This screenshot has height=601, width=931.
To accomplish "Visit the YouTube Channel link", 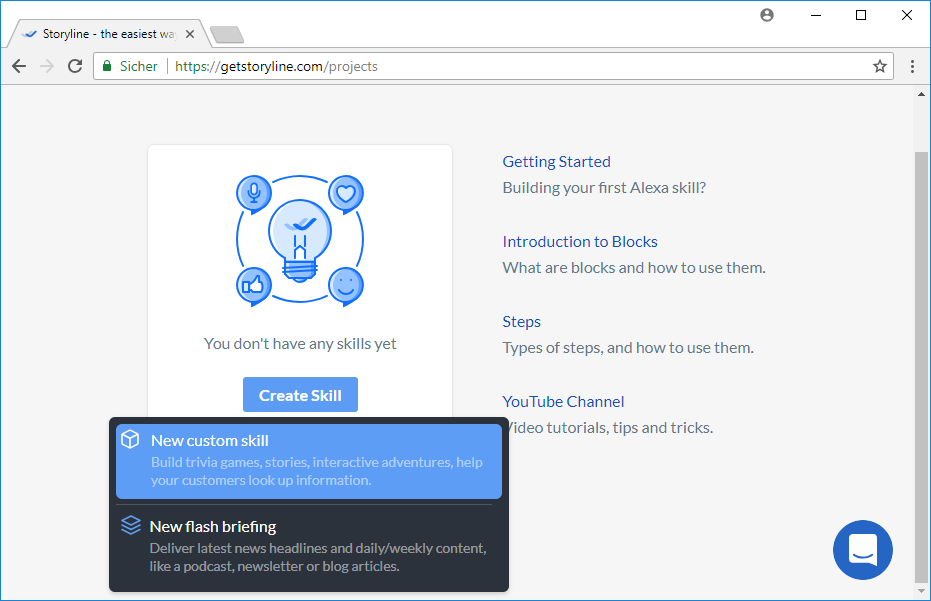I will (563, 401).
